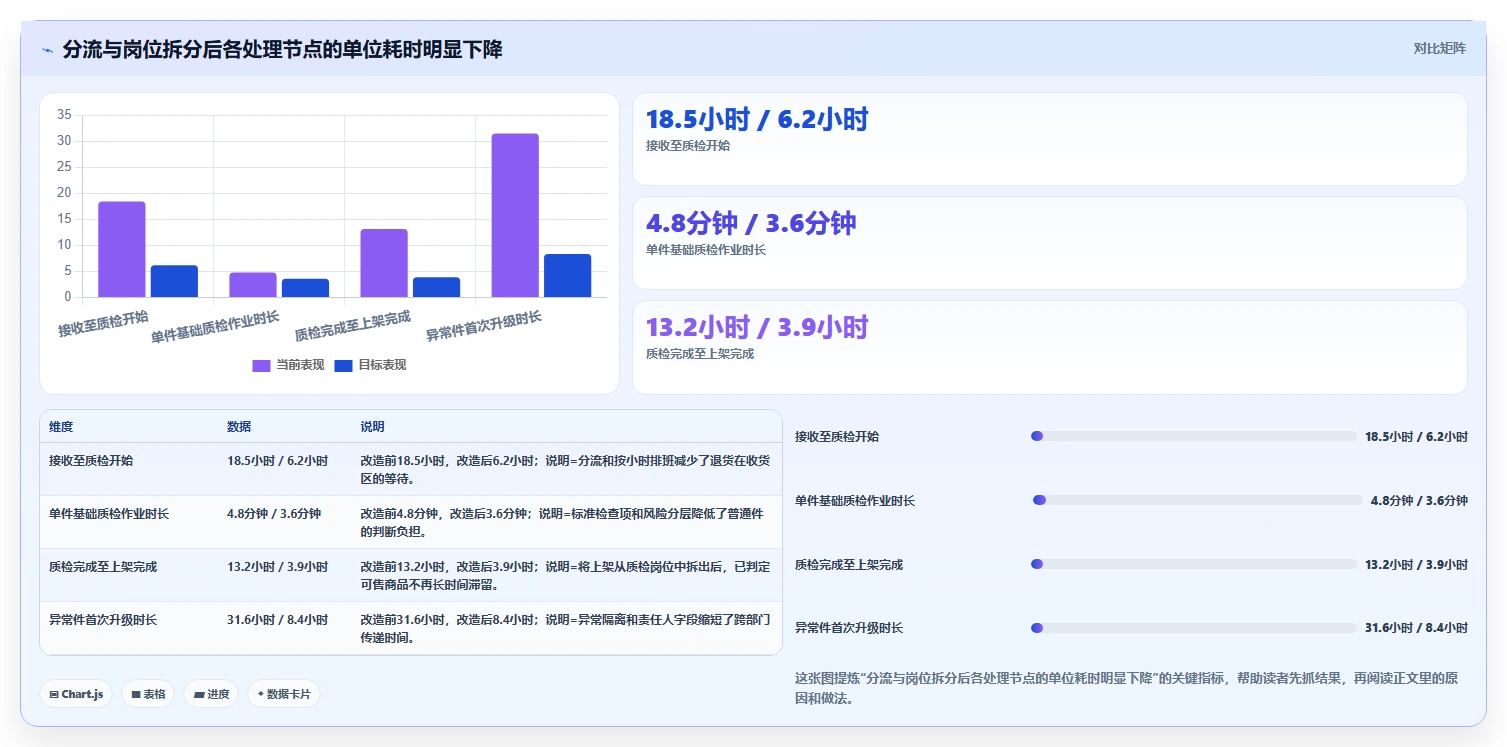Click the y-axis value 35

[64, 115]
